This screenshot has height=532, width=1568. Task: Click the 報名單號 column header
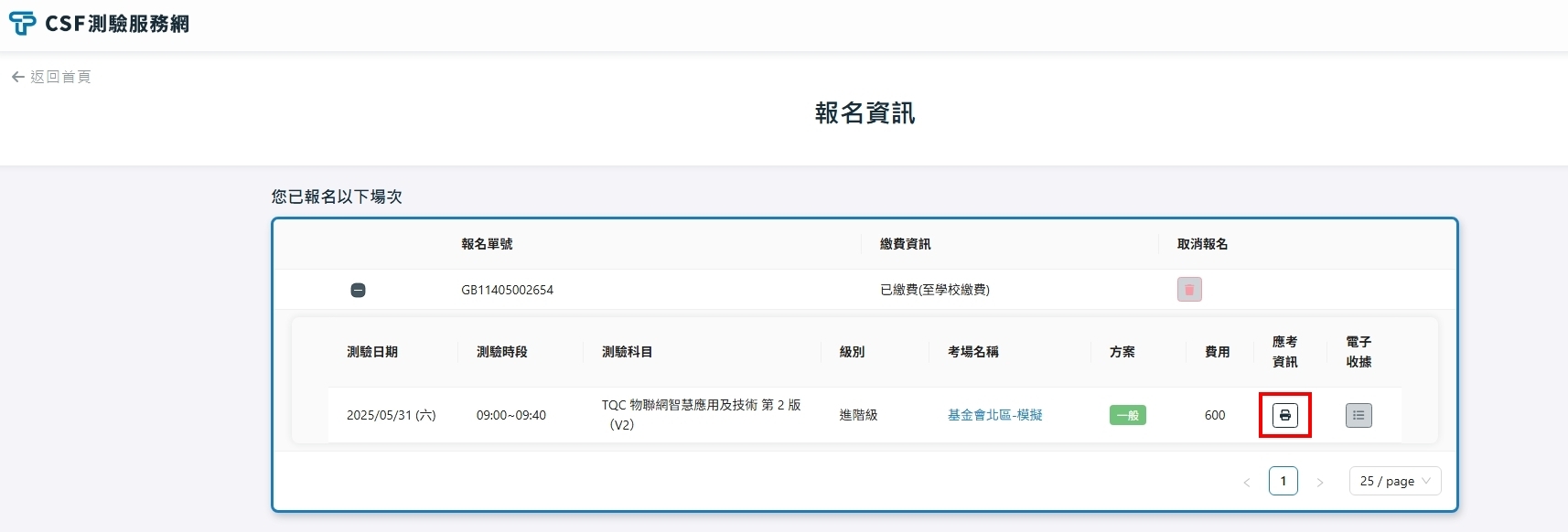click(x=487, y=244)
